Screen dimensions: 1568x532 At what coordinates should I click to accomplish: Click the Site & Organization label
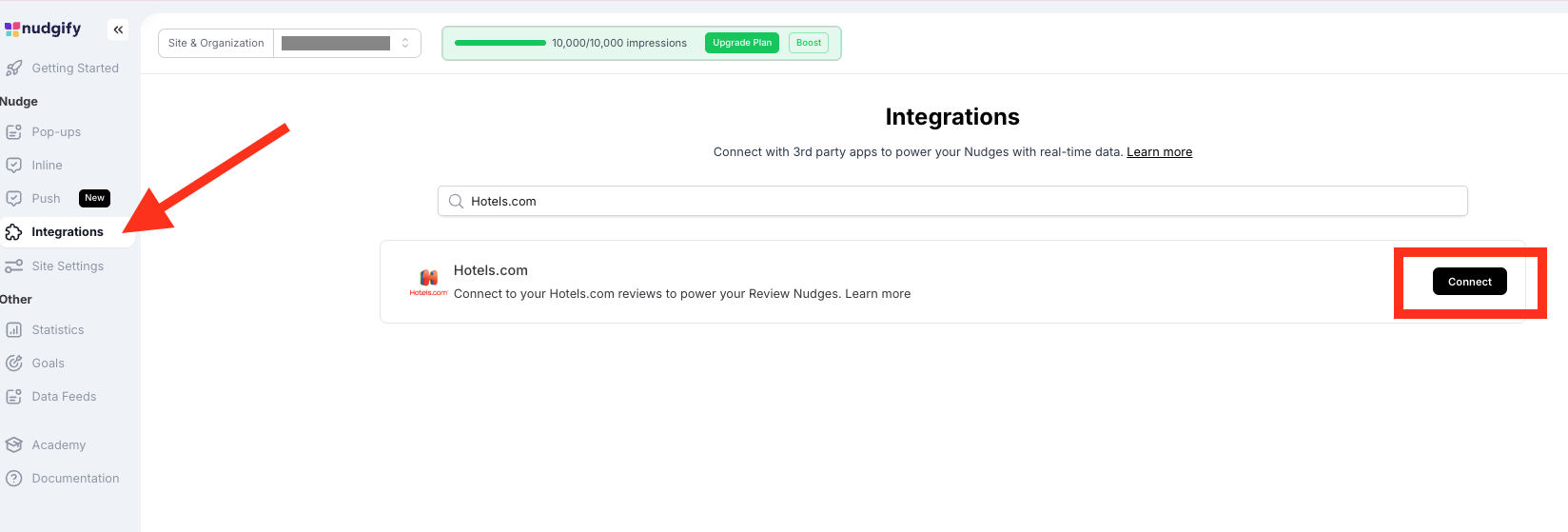click(216, 43)
